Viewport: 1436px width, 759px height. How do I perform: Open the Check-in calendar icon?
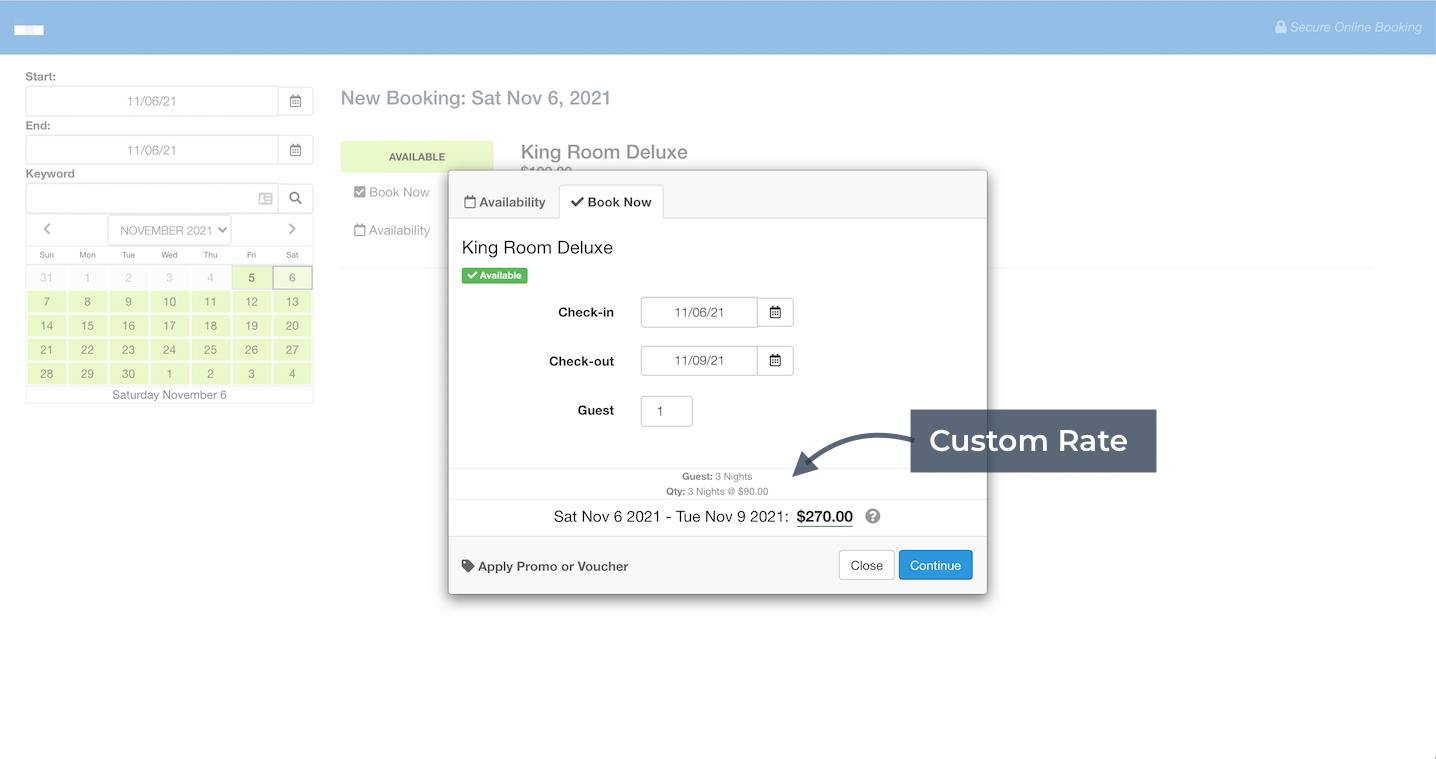coord(775,312)
